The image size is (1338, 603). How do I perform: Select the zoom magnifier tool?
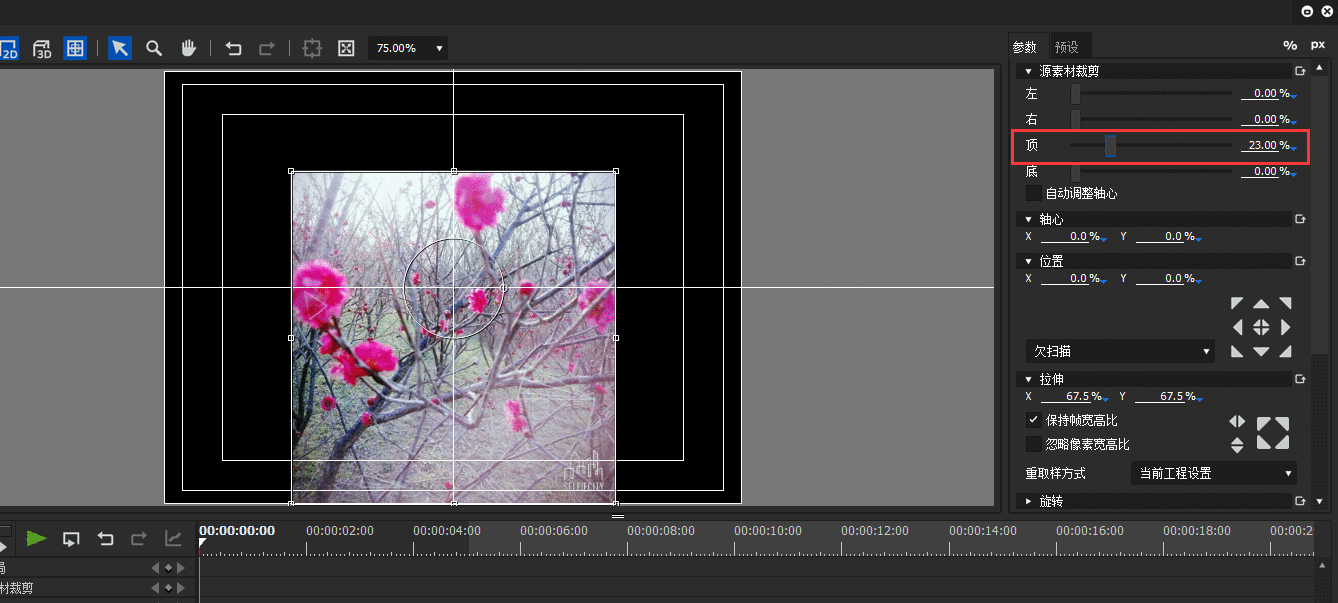click(154, 48)
